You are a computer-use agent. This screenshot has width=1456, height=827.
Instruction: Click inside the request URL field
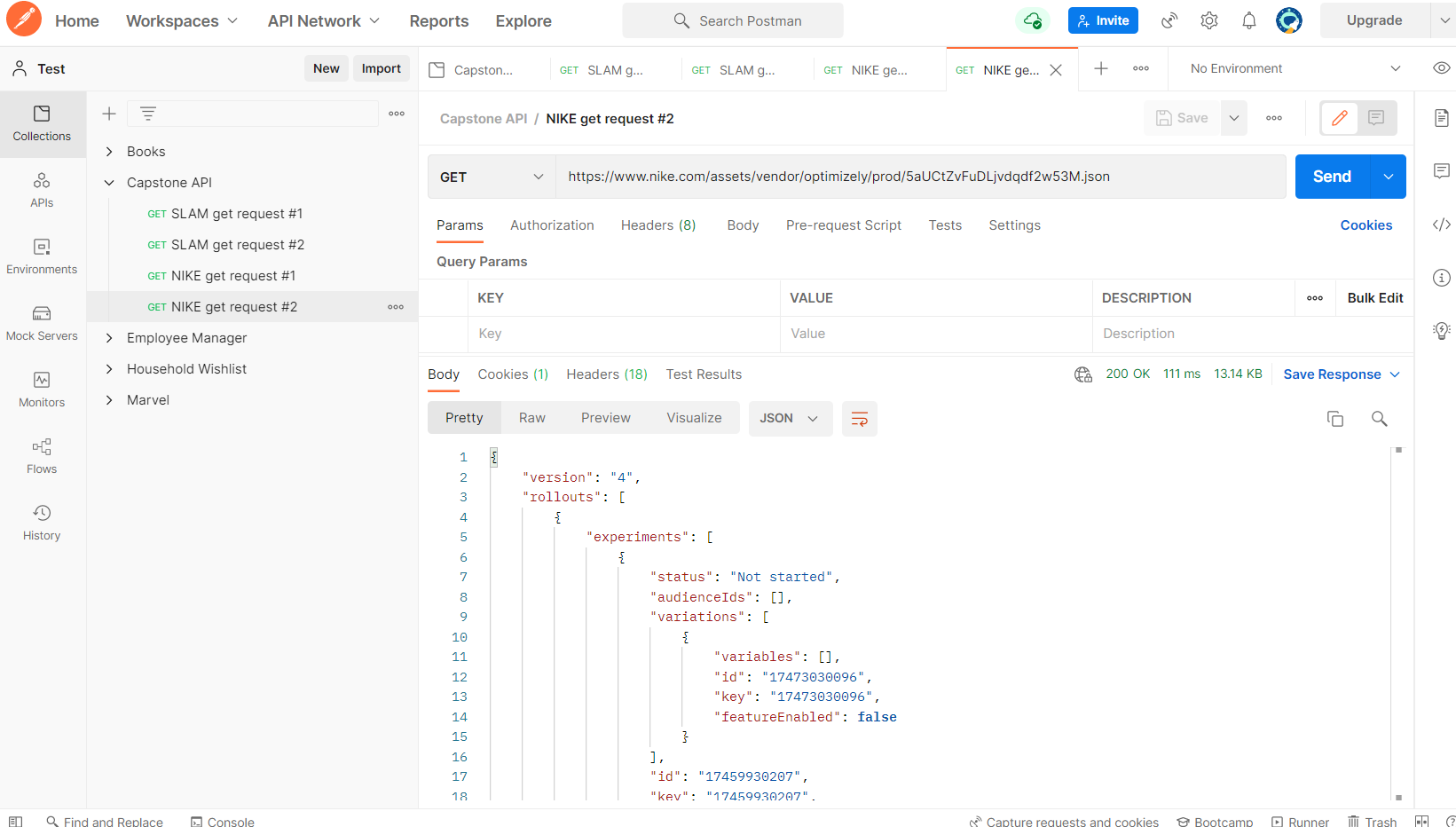coord(887,177)
